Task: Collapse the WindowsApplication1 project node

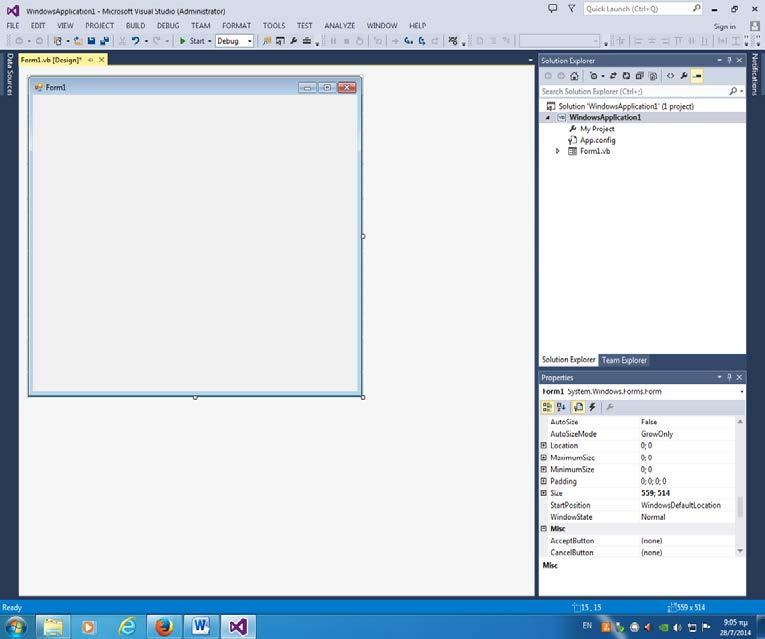Action: 547,118
